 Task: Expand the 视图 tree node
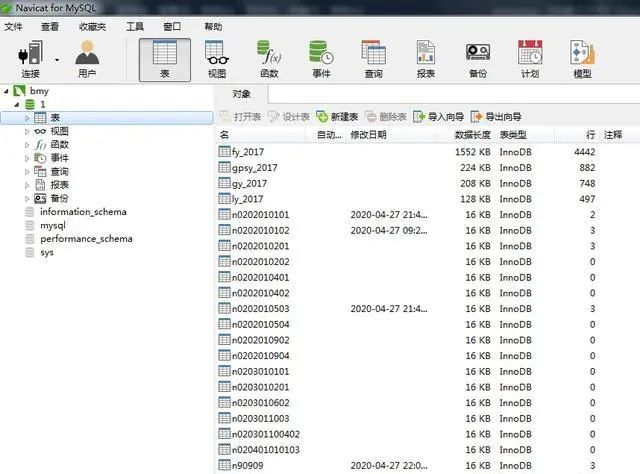coord(27,132)
